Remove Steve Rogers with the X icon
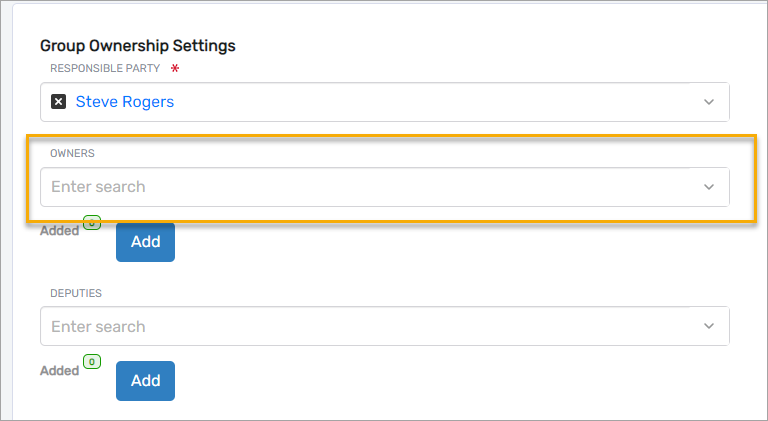 click(58, 102)
